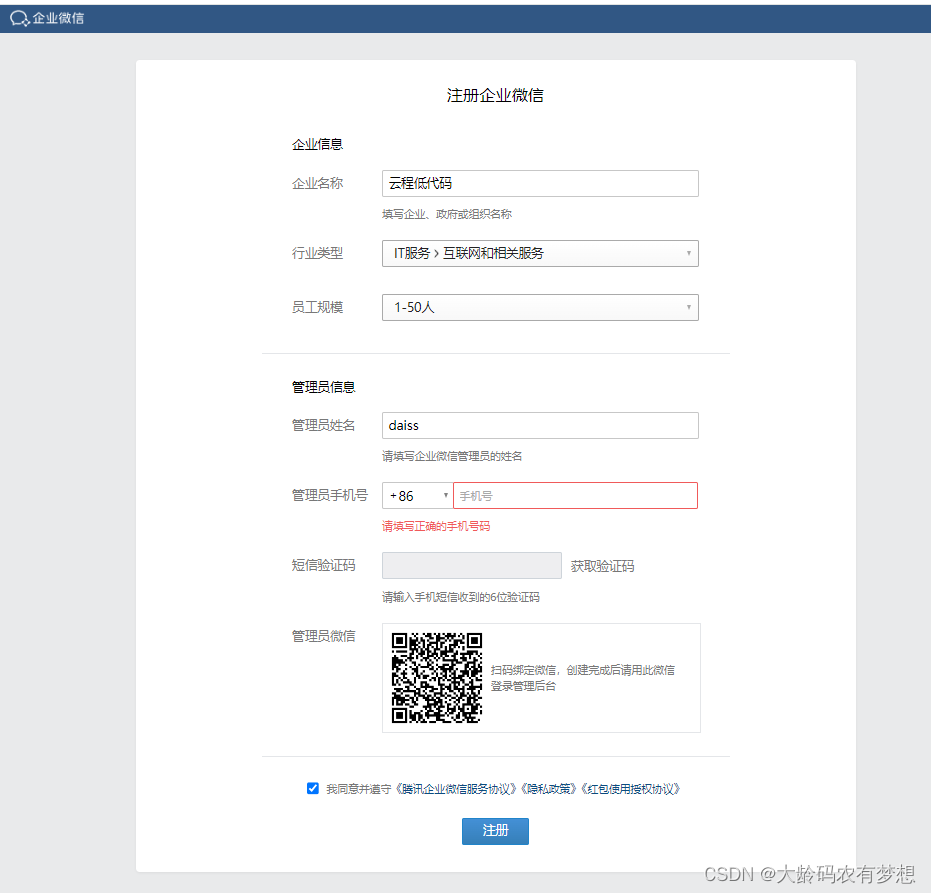The height and width of the screenshot is (893, 931).
Task: Click the 员工规模 label
Action: [x=317, y=308]
